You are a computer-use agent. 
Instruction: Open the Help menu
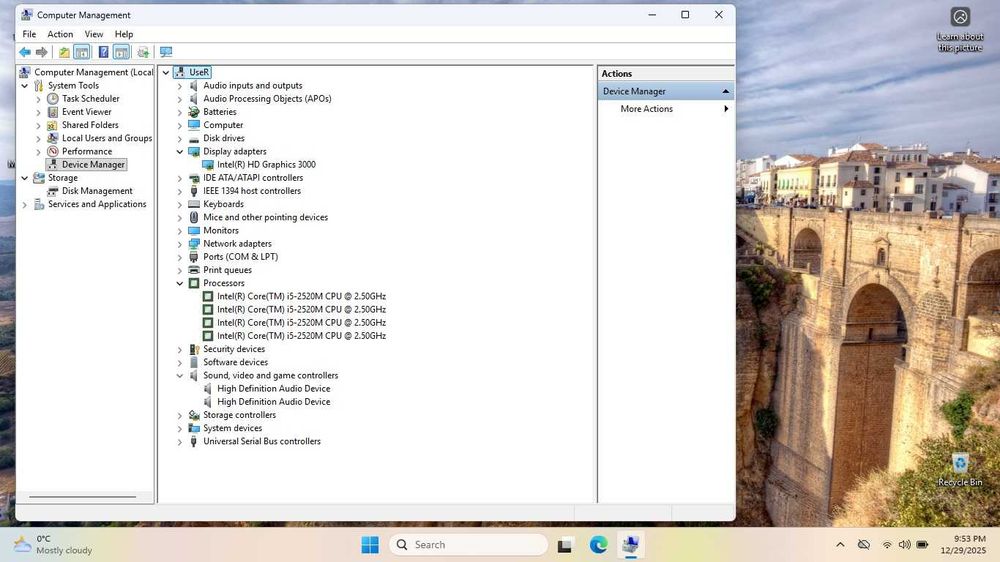click(x=124, y=34)
